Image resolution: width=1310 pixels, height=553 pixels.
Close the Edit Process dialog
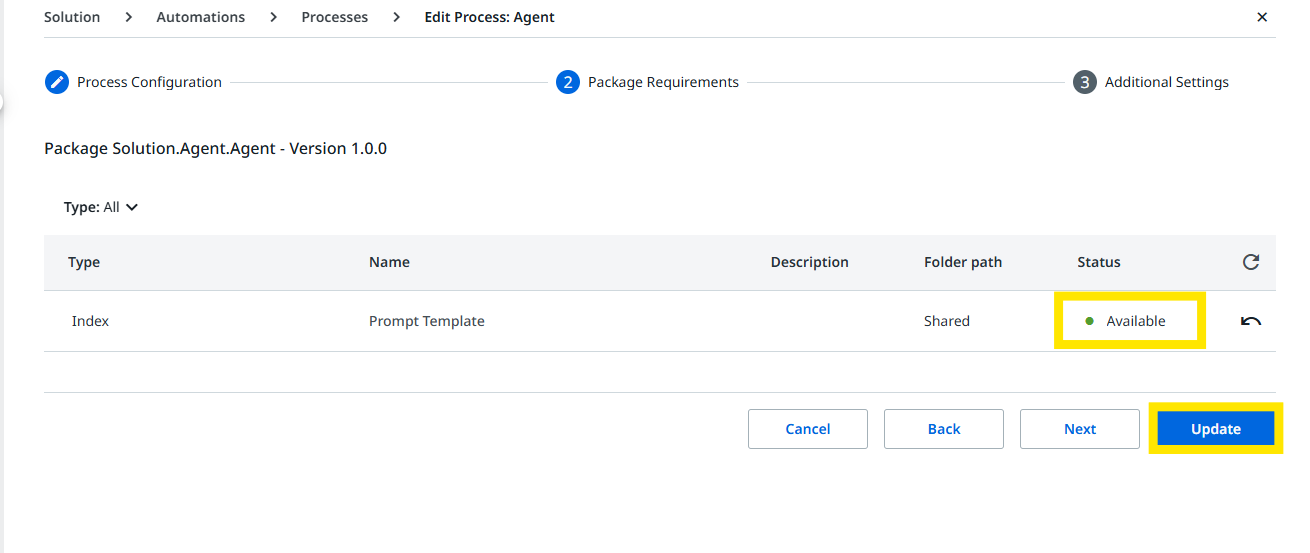[x=1262, y=17]
